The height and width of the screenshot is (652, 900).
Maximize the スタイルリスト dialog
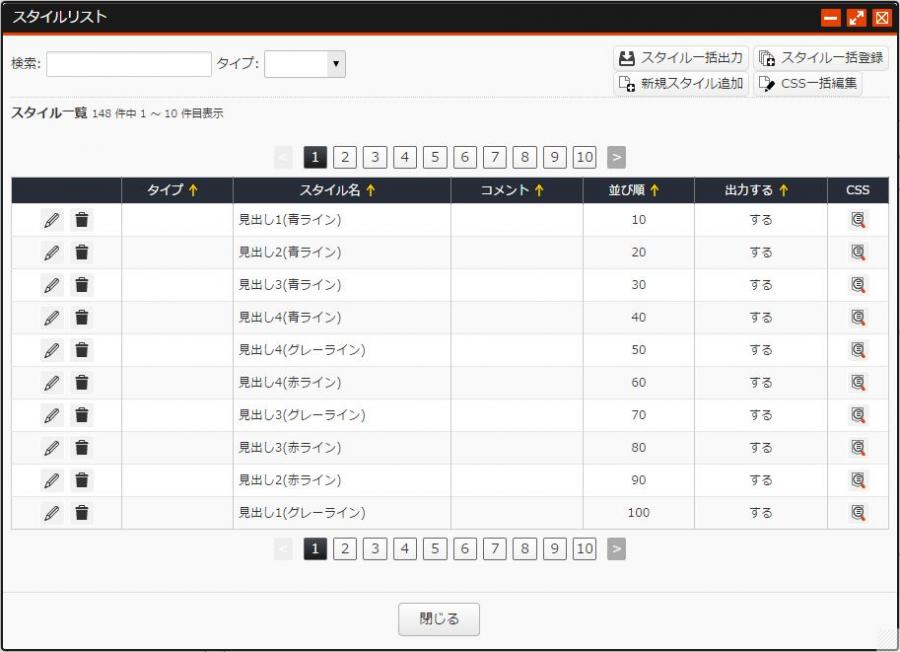pos(856,18)
